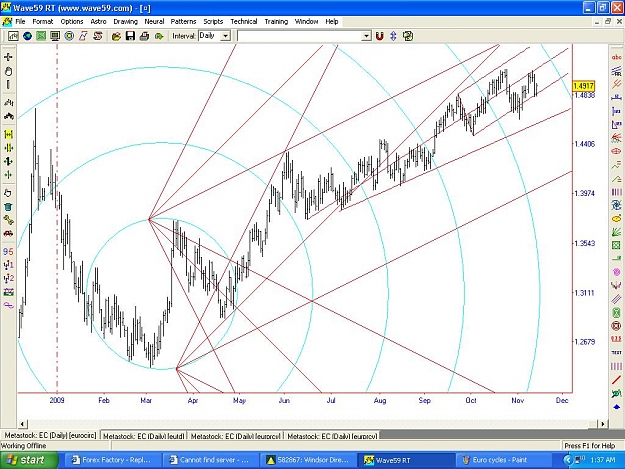Select the pointing hand tool

pos(8,193)
